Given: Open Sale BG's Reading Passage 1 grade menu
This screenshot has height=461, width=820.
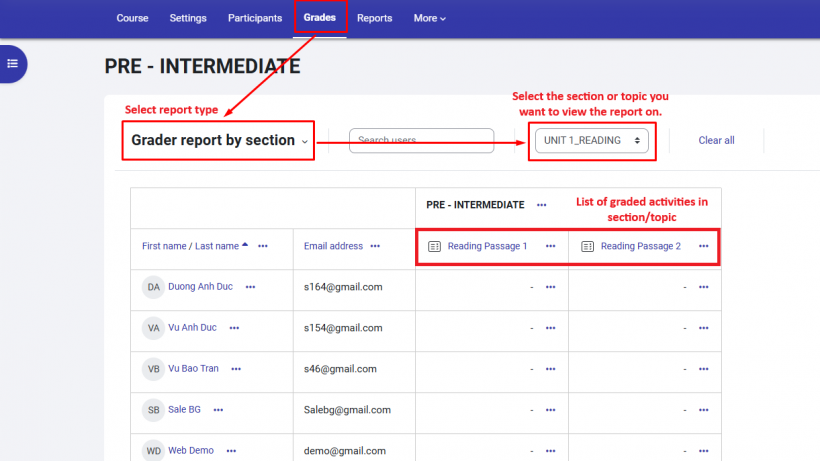Looking at the screenshot, I should tap(551, 410).
